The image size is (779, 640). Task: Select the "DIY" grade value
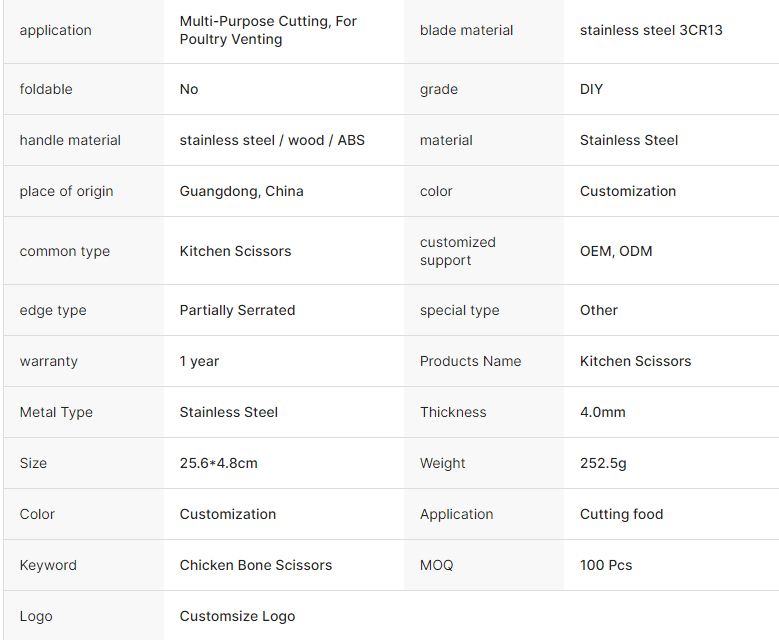(591, 89)
